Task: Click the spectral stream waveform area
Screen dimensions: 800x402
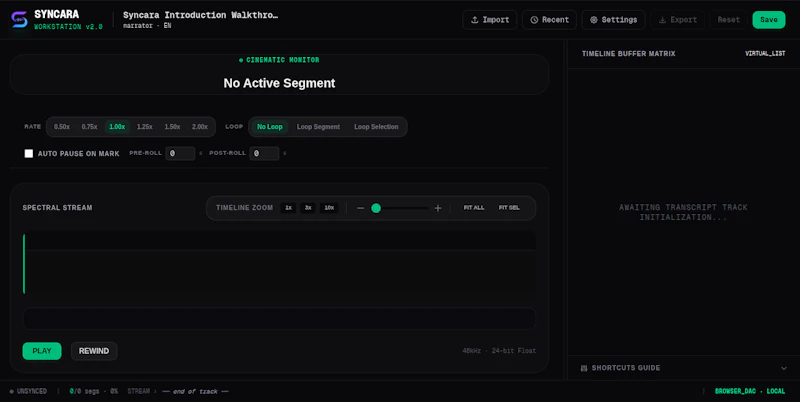Action: coord(280,264)
